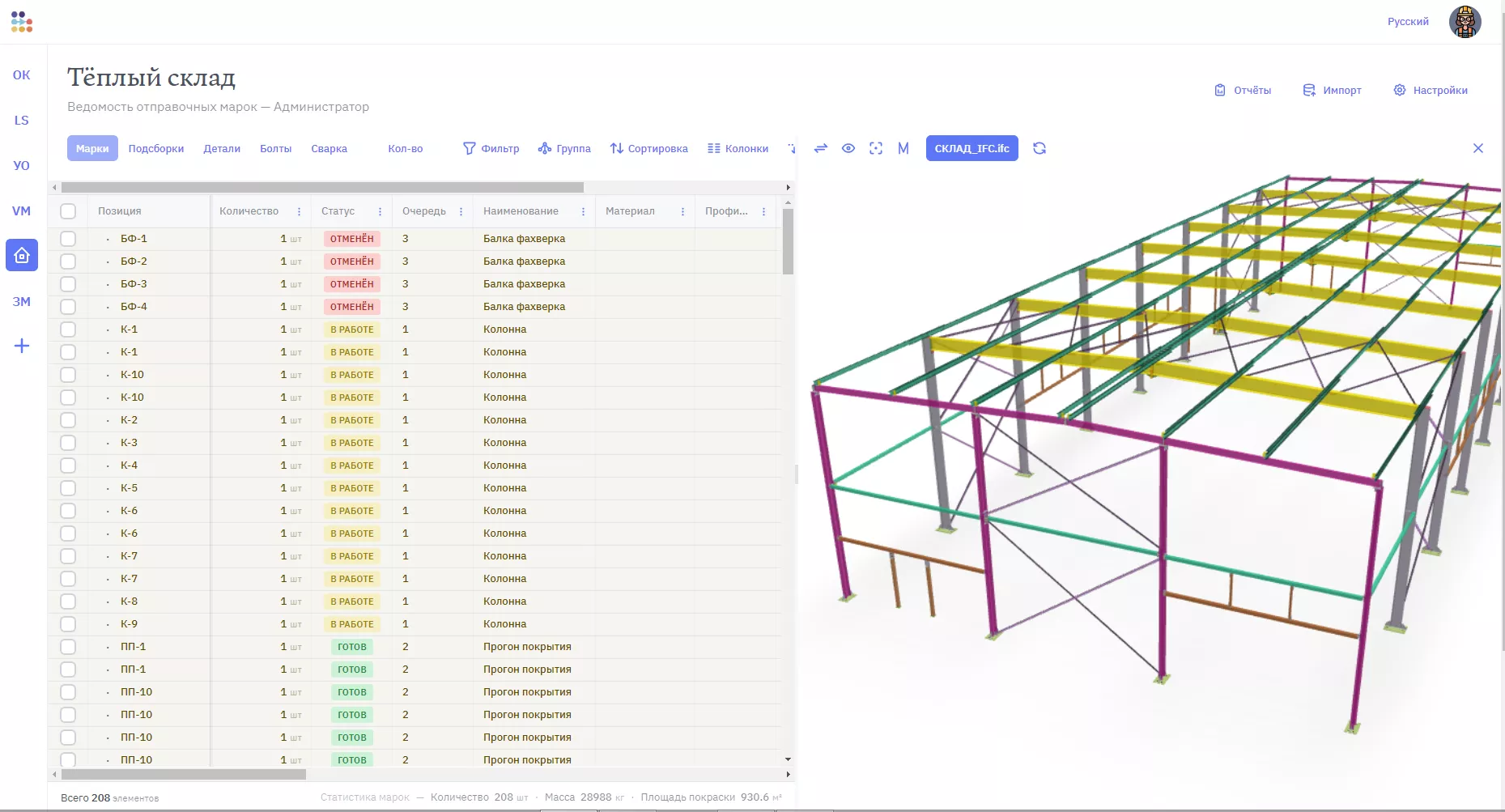This screenshot has width=1505, height=812.
Task: Click the swap arrows icon in viewer toolbar
Action: click(821, 148)
